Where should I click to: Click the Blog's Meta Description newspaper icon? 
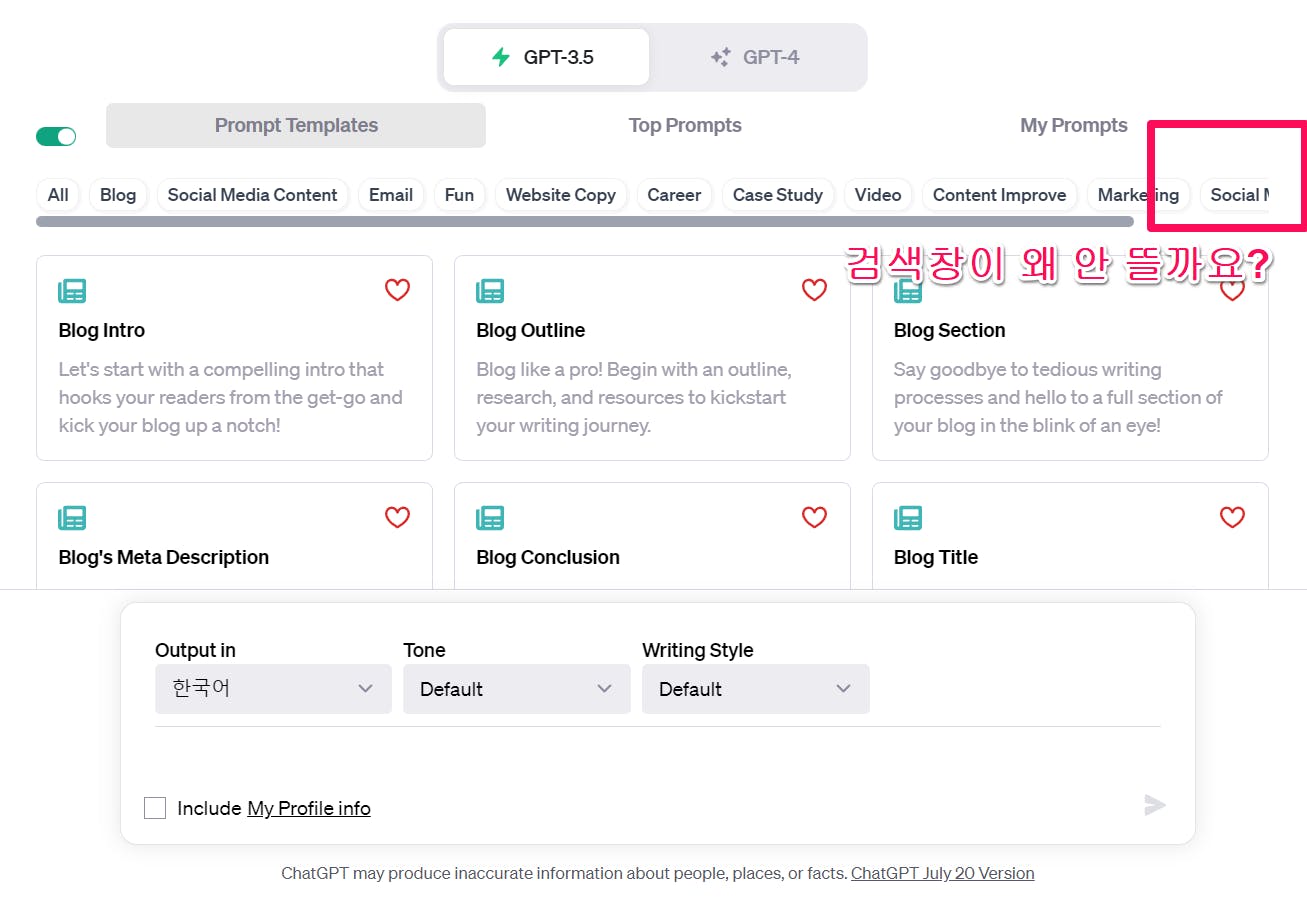point(72,518)
